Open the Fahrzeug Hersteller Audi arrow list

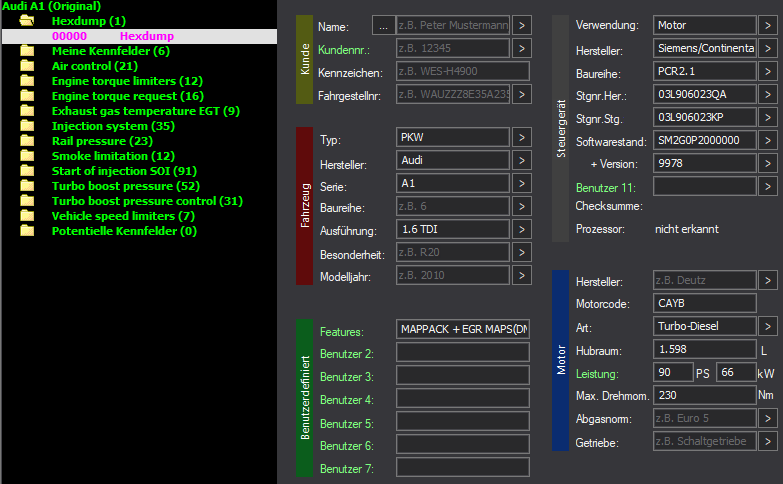(522, 160)
